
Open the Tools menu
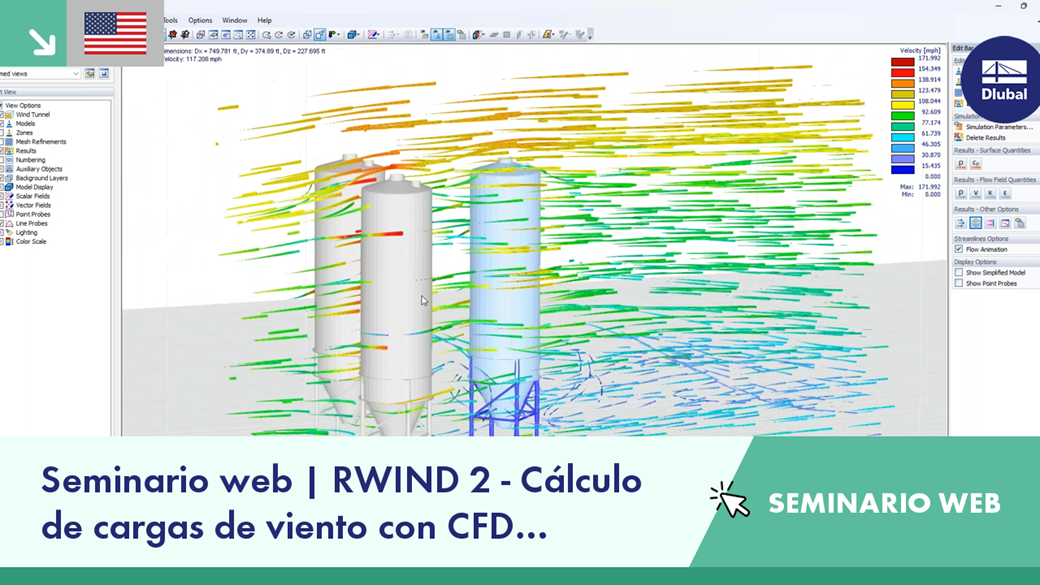point(170,21)
